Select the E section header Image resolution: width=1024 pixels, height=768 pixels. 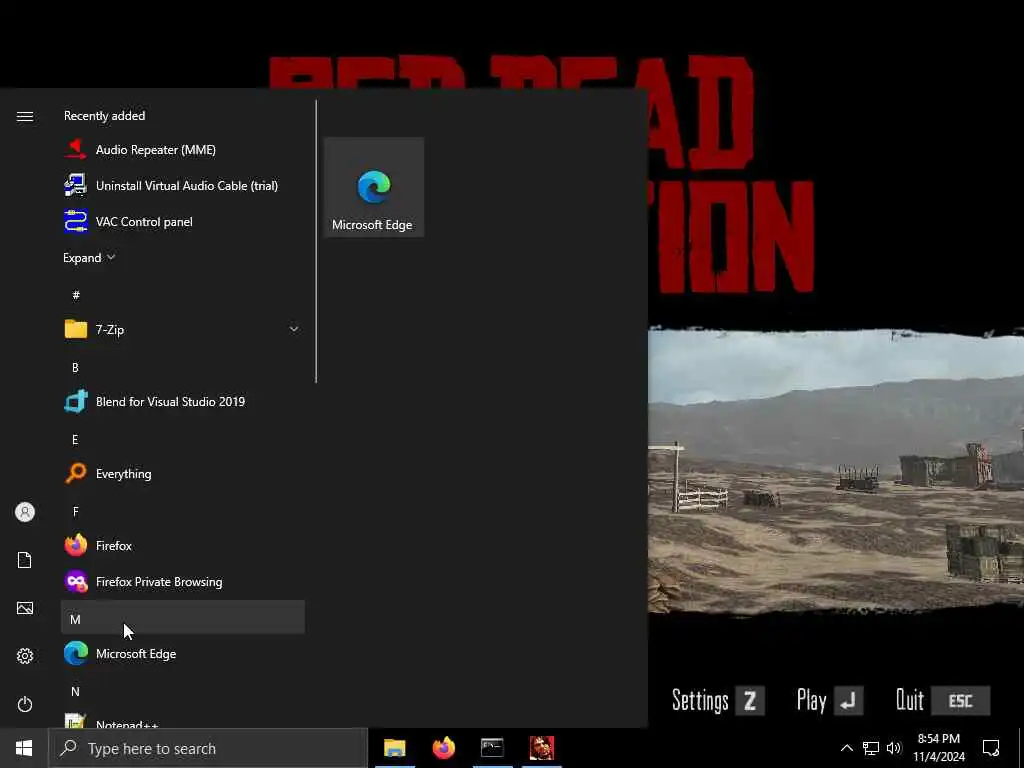pyautogui.click(x=75, y=440)
